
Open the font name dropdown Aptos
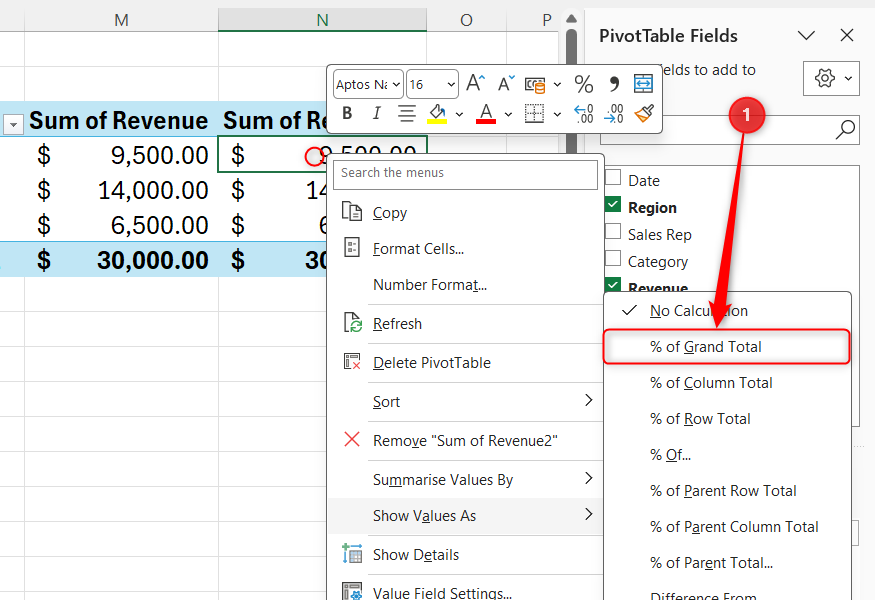(396, 84)
